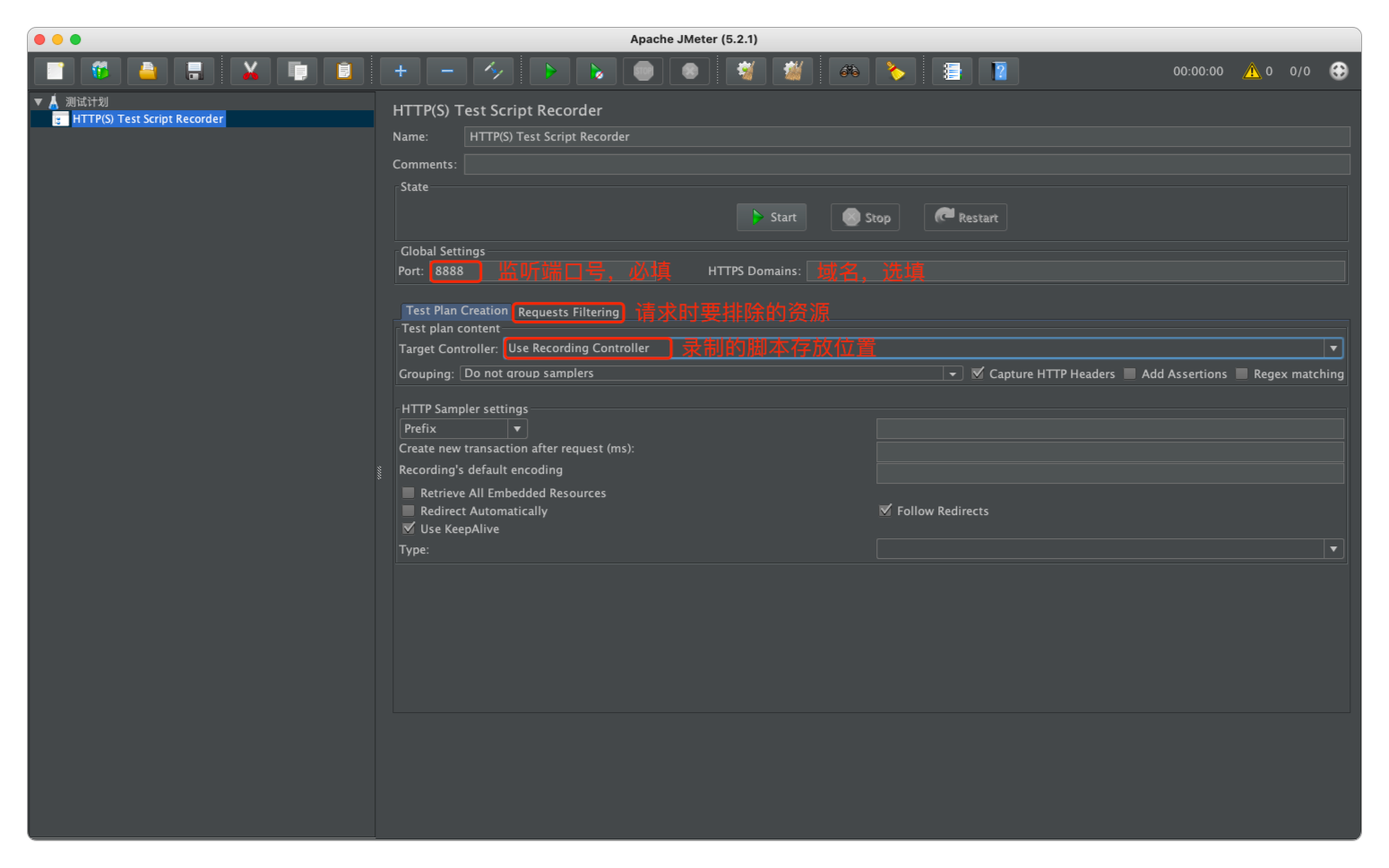Open the Function Helper dialog icon
Screen dimensions: 1389x868
tap(952, 71)
